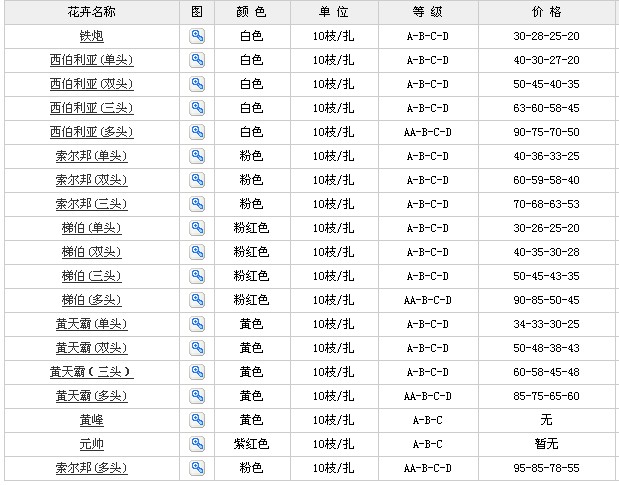Viewport: 619px width, 485px height.
Task: Follow the 索尔邦(双头) link
Action: (x=92, y=180)
